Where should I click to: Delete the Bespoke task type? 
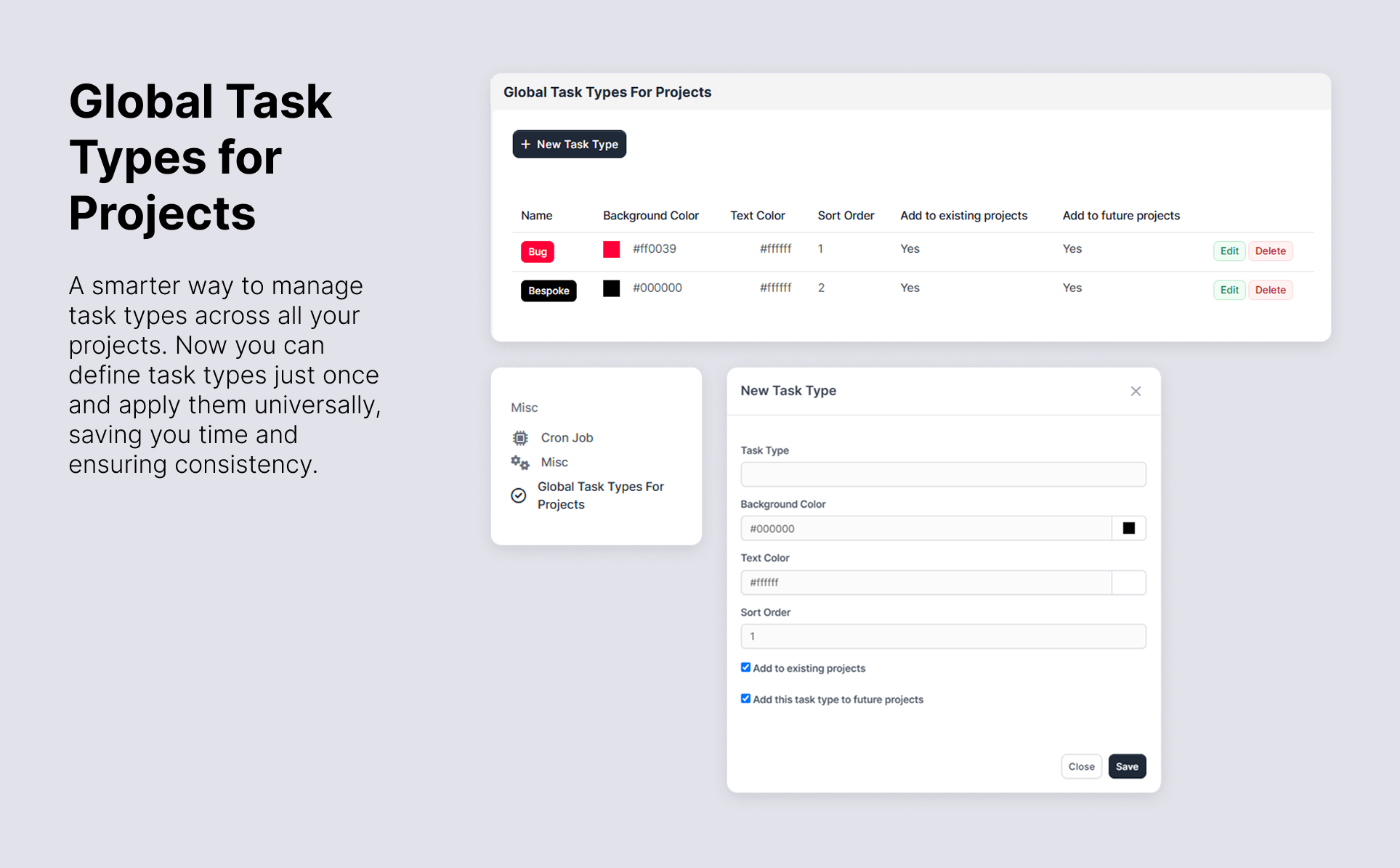coord(1270,290)
